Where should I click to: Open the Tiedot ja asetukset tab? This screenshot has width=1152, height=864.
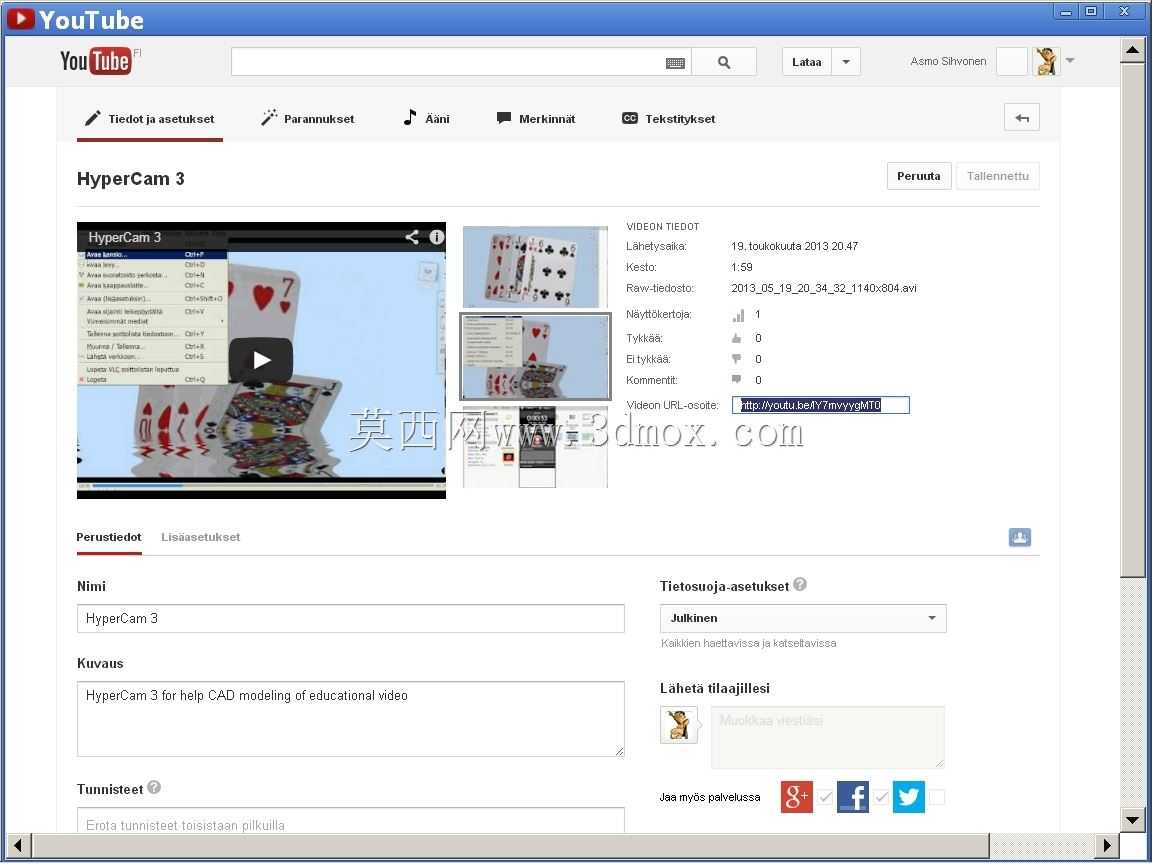tap(150, 119)
